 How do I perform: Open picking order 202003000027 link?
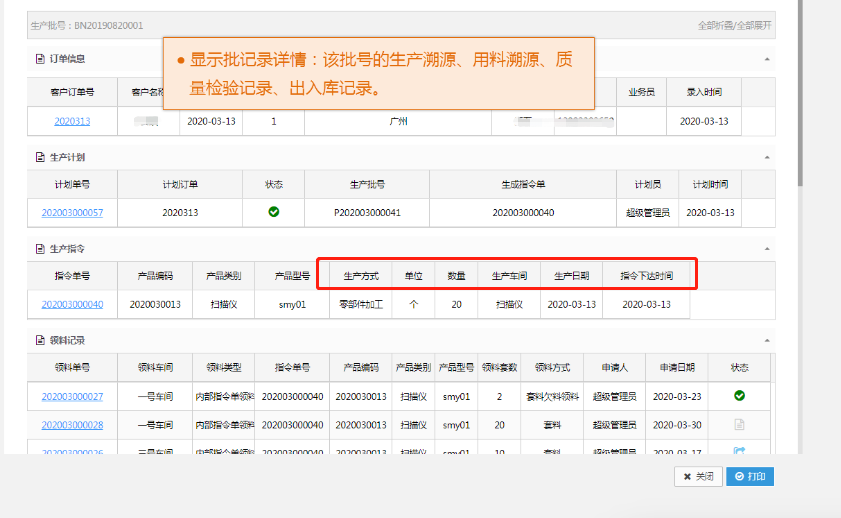tap(72, 396)
